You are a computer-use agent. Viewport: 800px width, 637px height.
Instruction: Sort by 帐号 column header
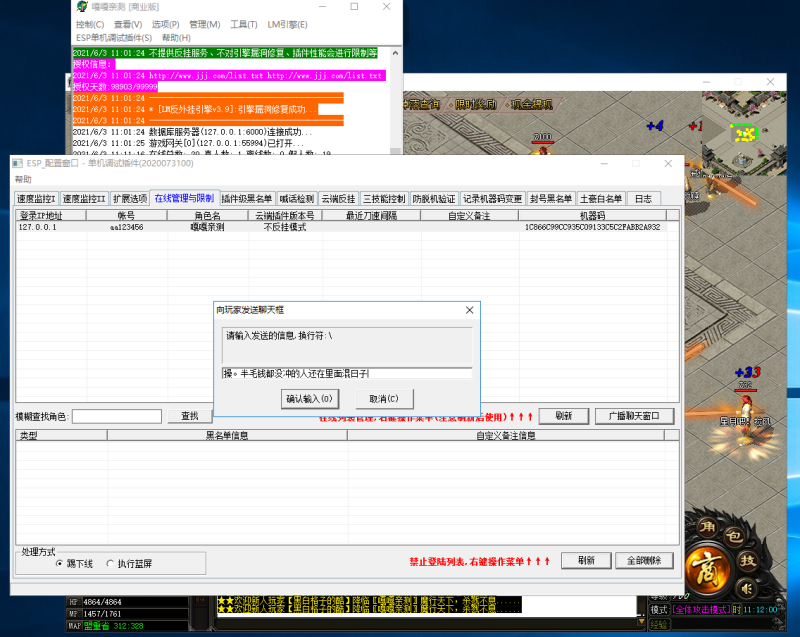coord(127,215)
